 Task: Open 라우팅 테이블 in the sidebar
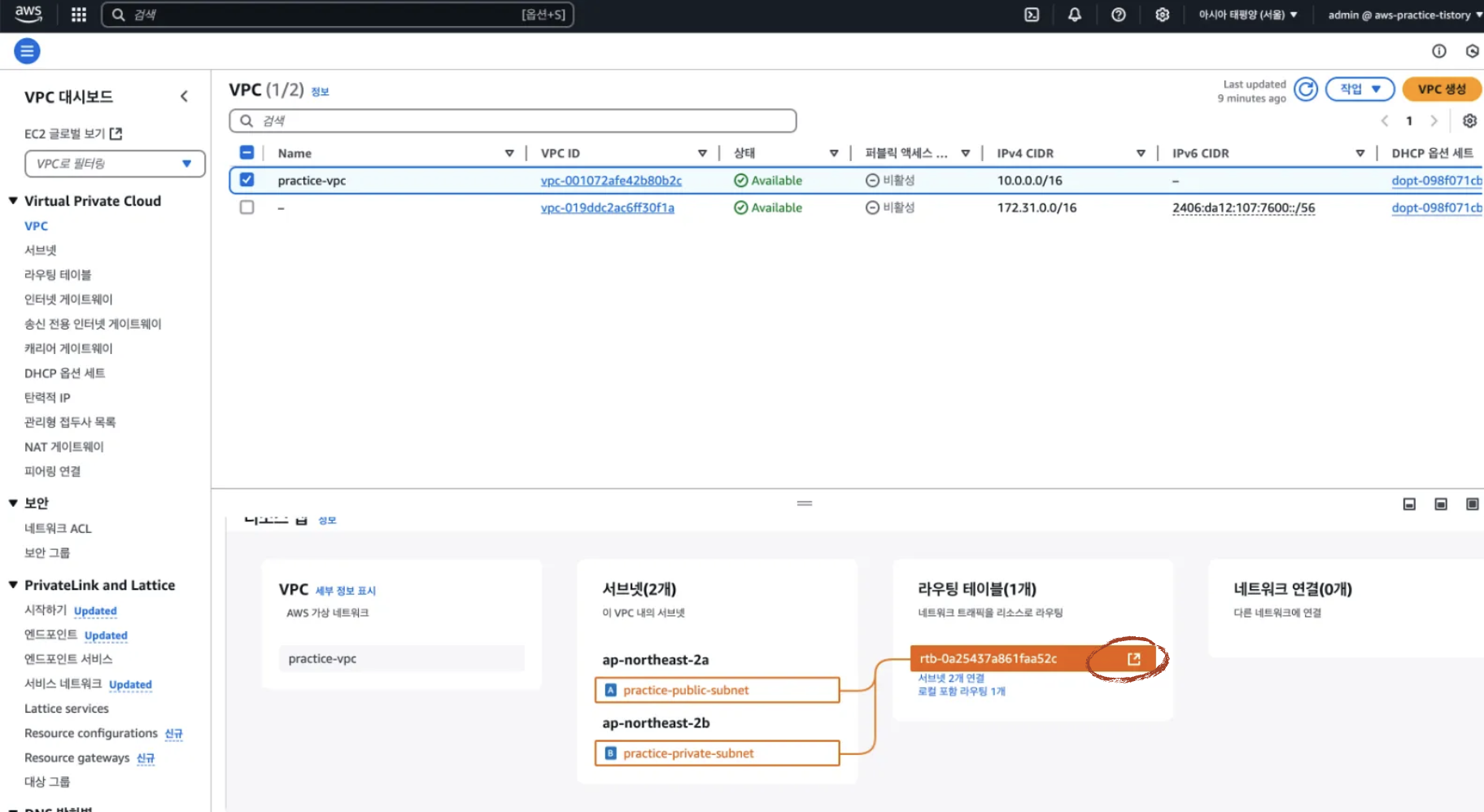click(58, 275)
